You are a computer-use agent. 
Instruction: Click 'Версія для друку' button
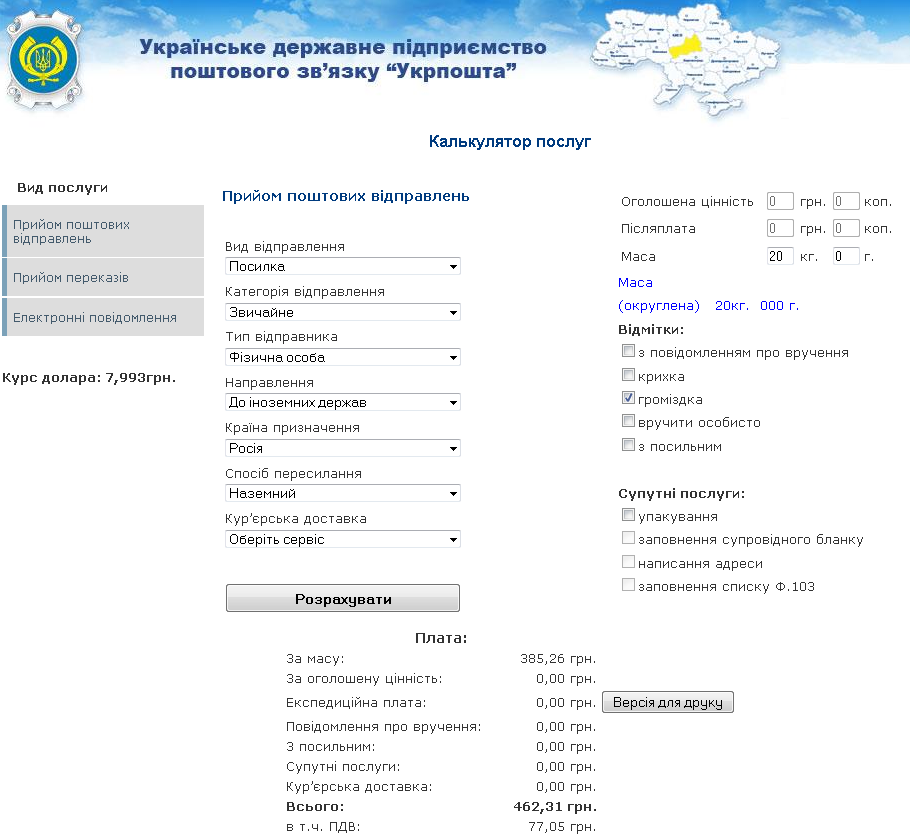tap(668, 702)
